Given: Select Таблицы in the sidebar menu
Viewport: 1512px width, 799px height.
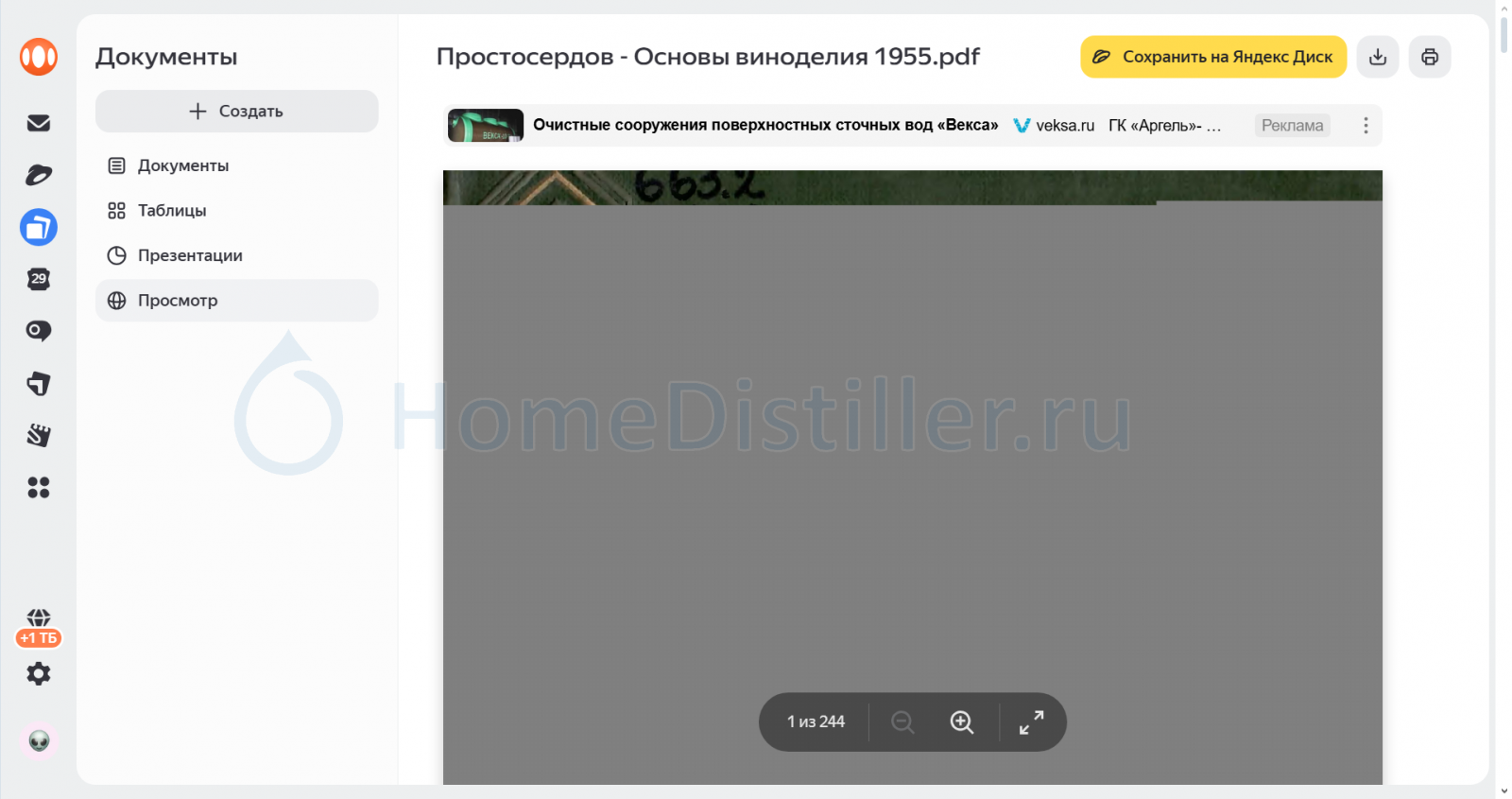Looking at the screenshot, I should [172, 211].
